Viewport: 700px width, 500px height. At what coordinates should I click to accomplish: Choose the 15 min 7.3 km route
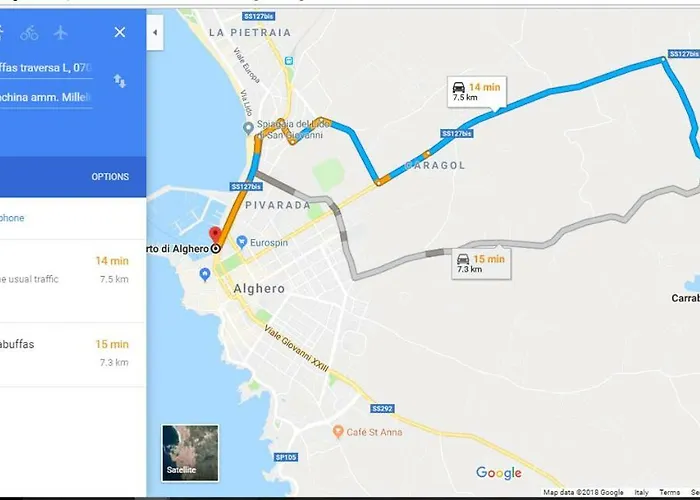pyautogui.click(x=73, y=355)
